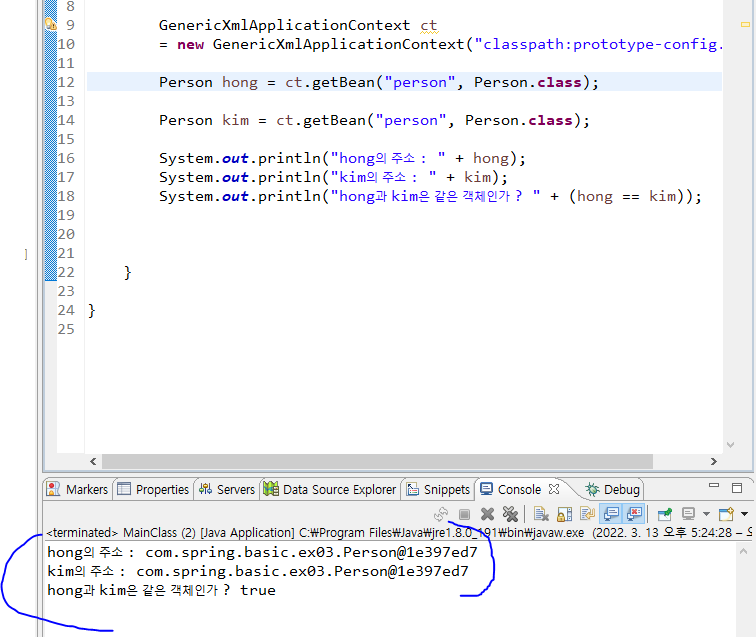Click console output value true
Image resolution: width=756 pixels, height=637 pixels.
258,590
